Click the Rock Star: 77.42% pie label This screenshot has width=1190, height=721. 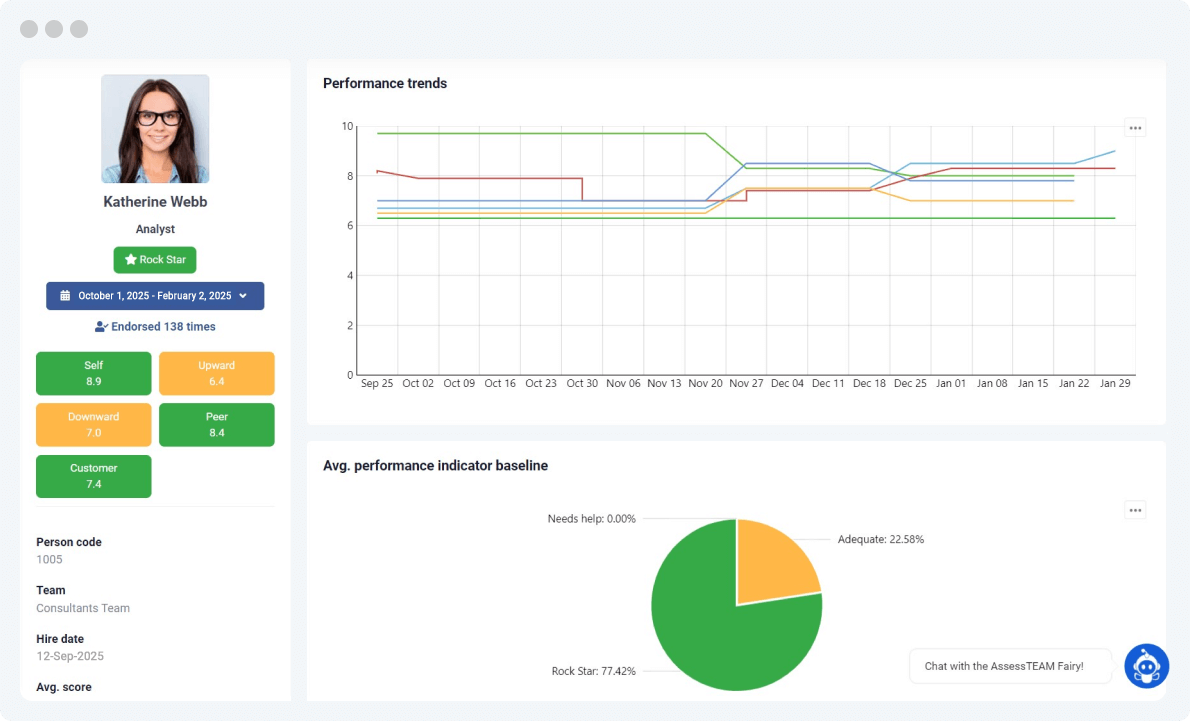pos(593,671)
